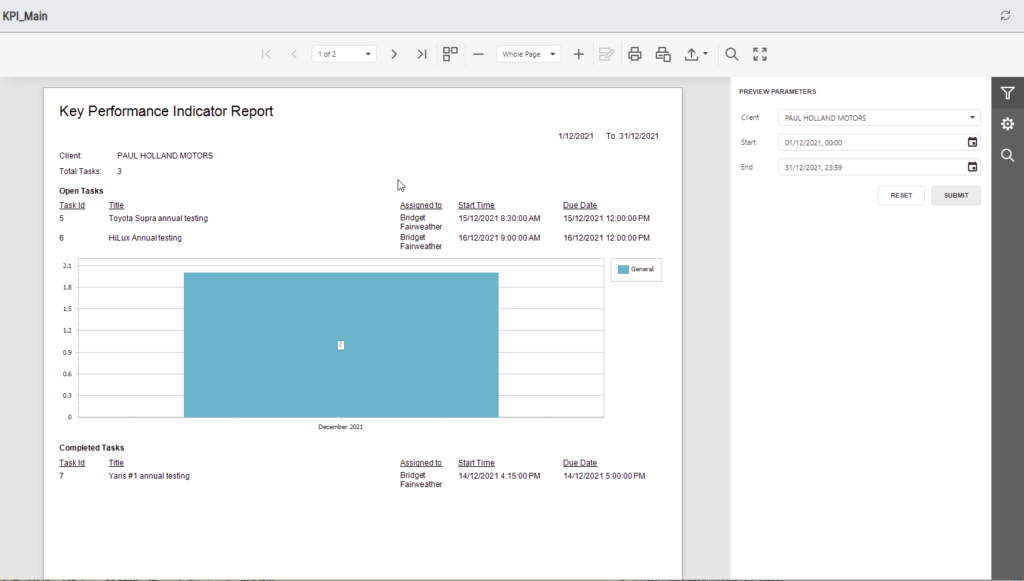Open the export options gear tab
The width and height of the screenshot is (1024, 581).
(1008, 124)
